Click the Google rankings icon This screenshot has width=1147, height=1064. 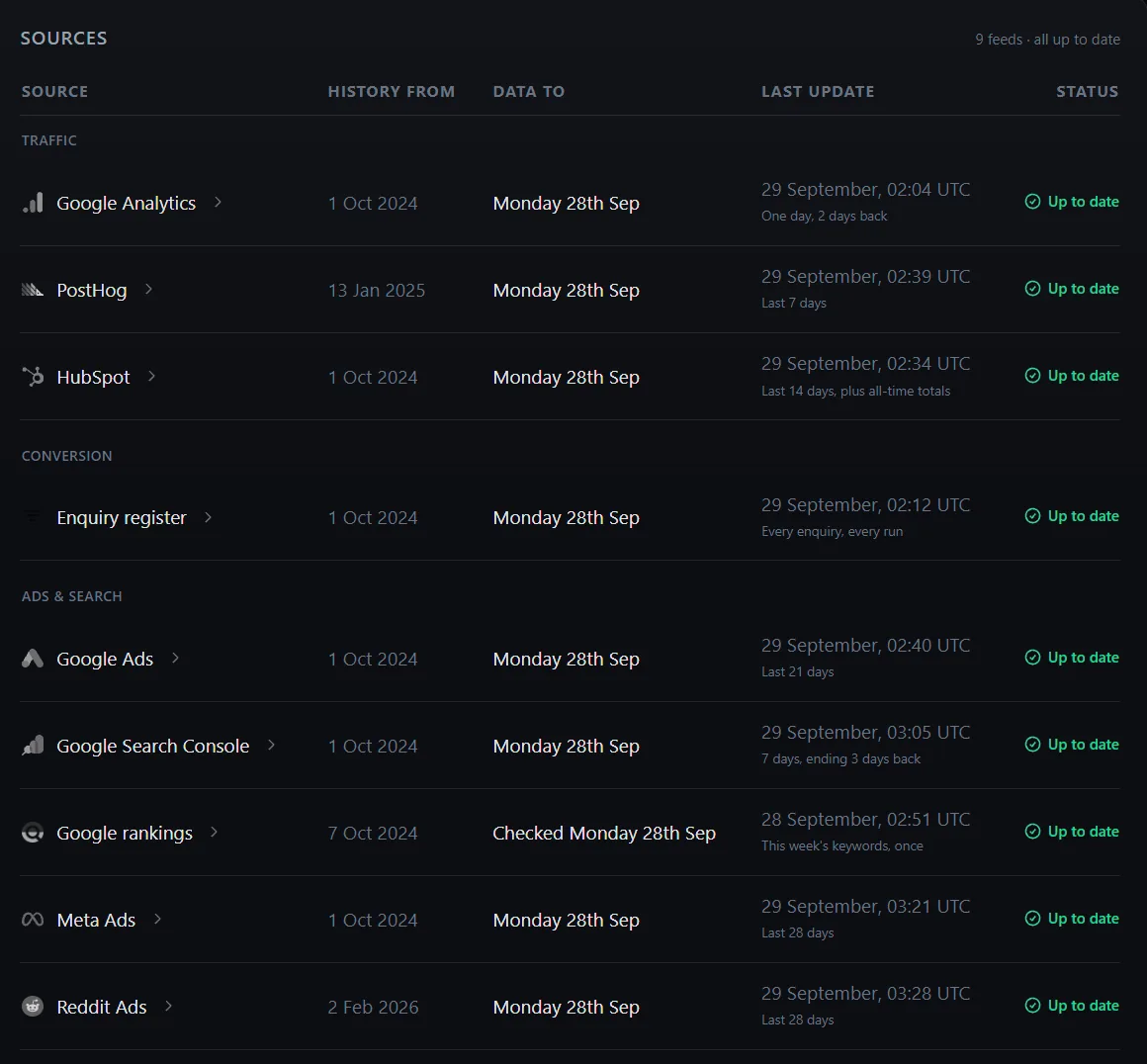pyautogui.click(x=33, y=832)
